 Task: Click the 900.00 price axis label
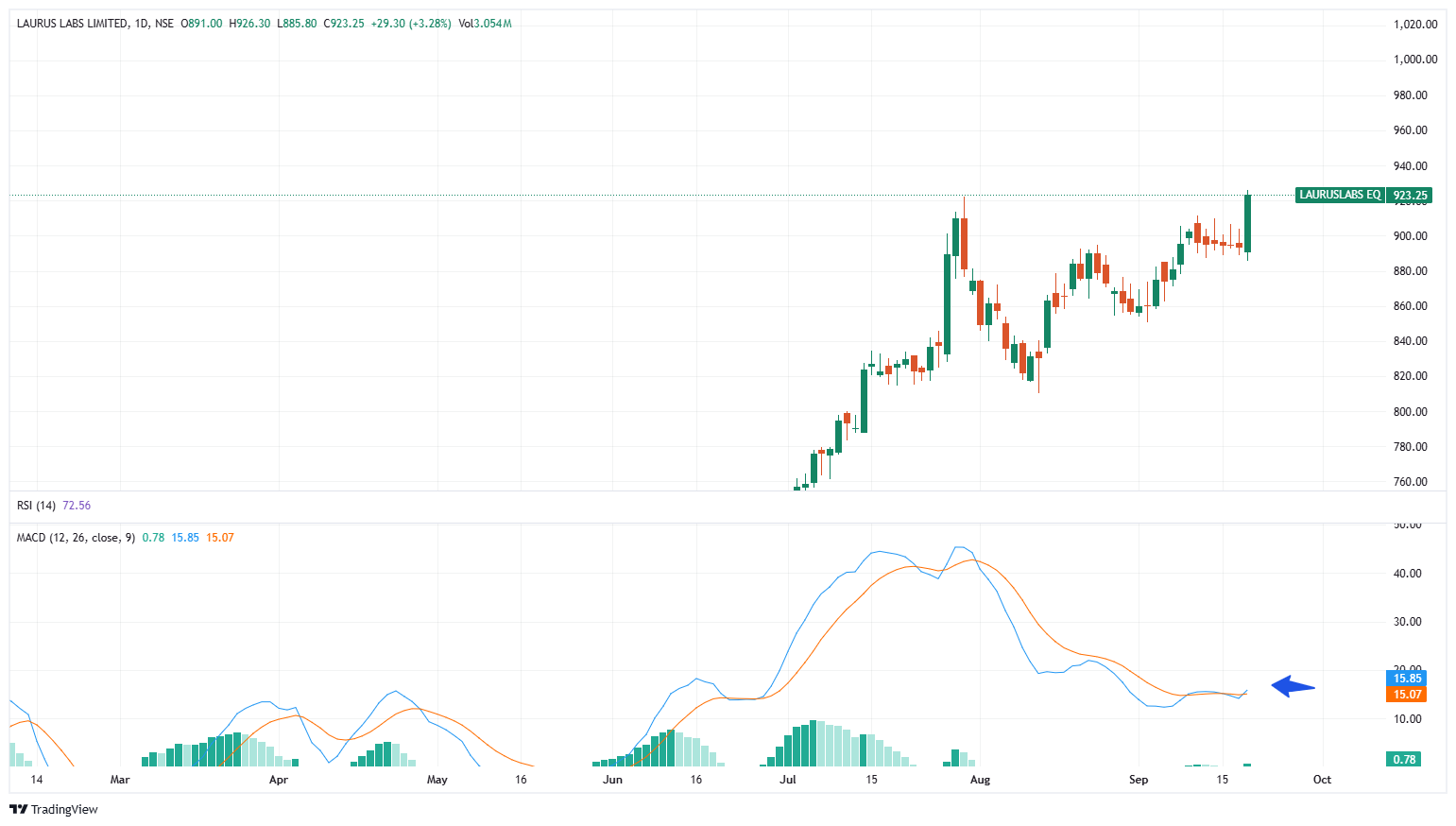point(1411,236)
